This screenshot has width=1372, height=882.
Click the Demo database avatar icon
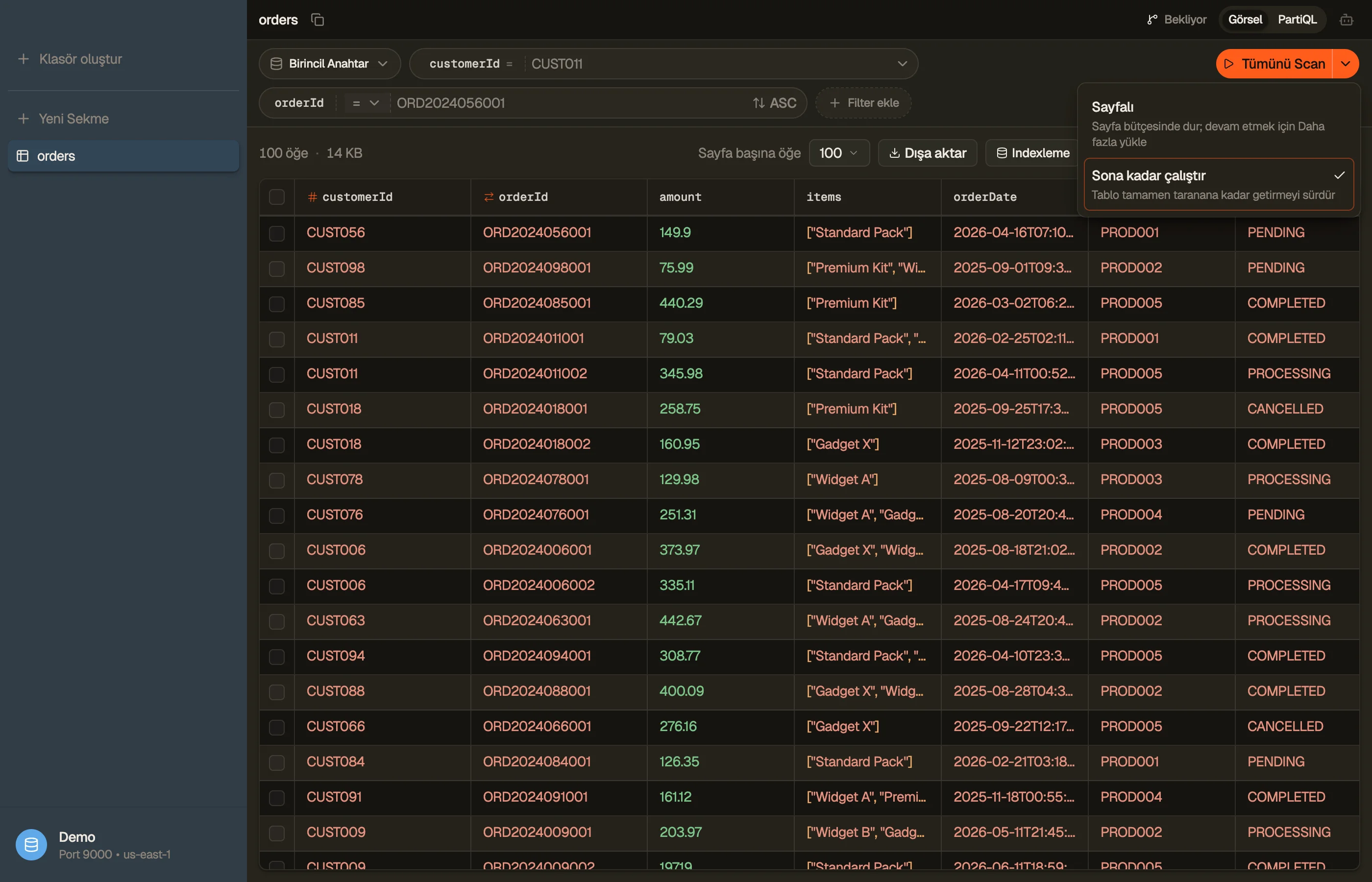(x=31, y=844)
